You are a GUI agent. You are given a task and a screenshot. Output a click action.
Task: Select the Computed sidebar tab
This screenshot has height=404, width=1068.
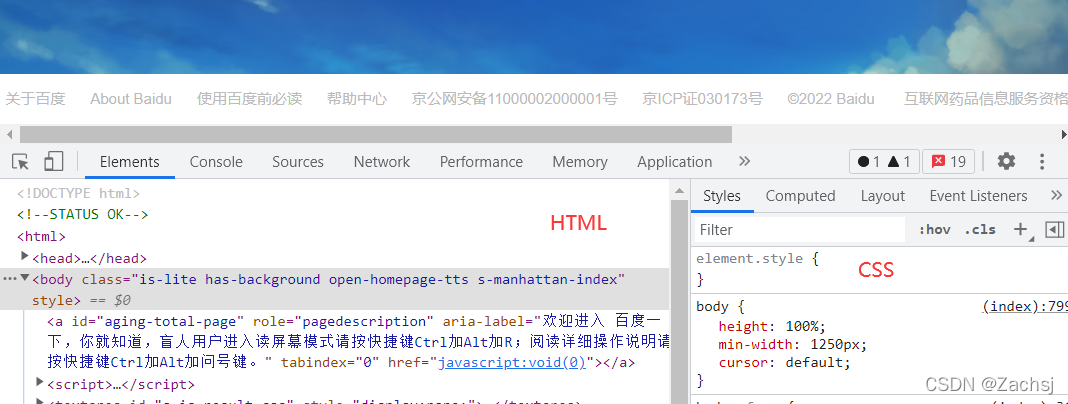pos(800,196)
